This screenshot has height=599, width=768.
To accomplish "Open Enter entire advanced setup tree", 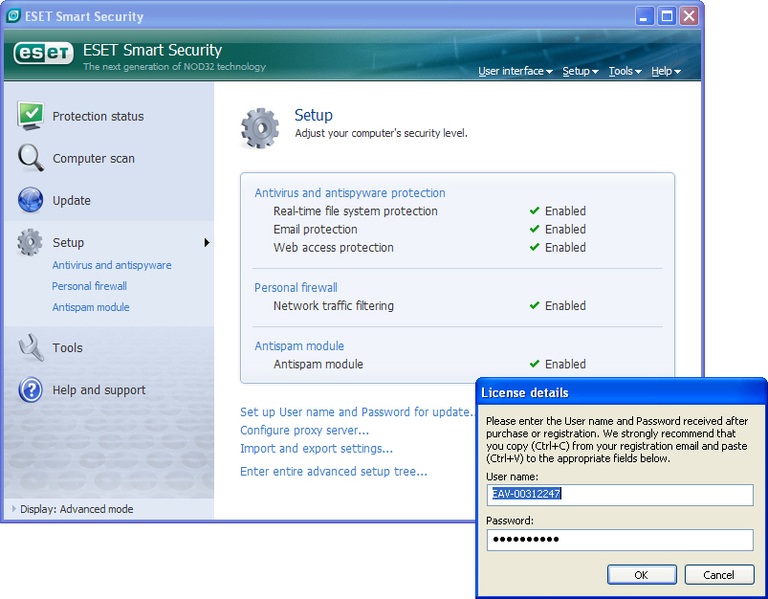I will click(x=334, y=471).
